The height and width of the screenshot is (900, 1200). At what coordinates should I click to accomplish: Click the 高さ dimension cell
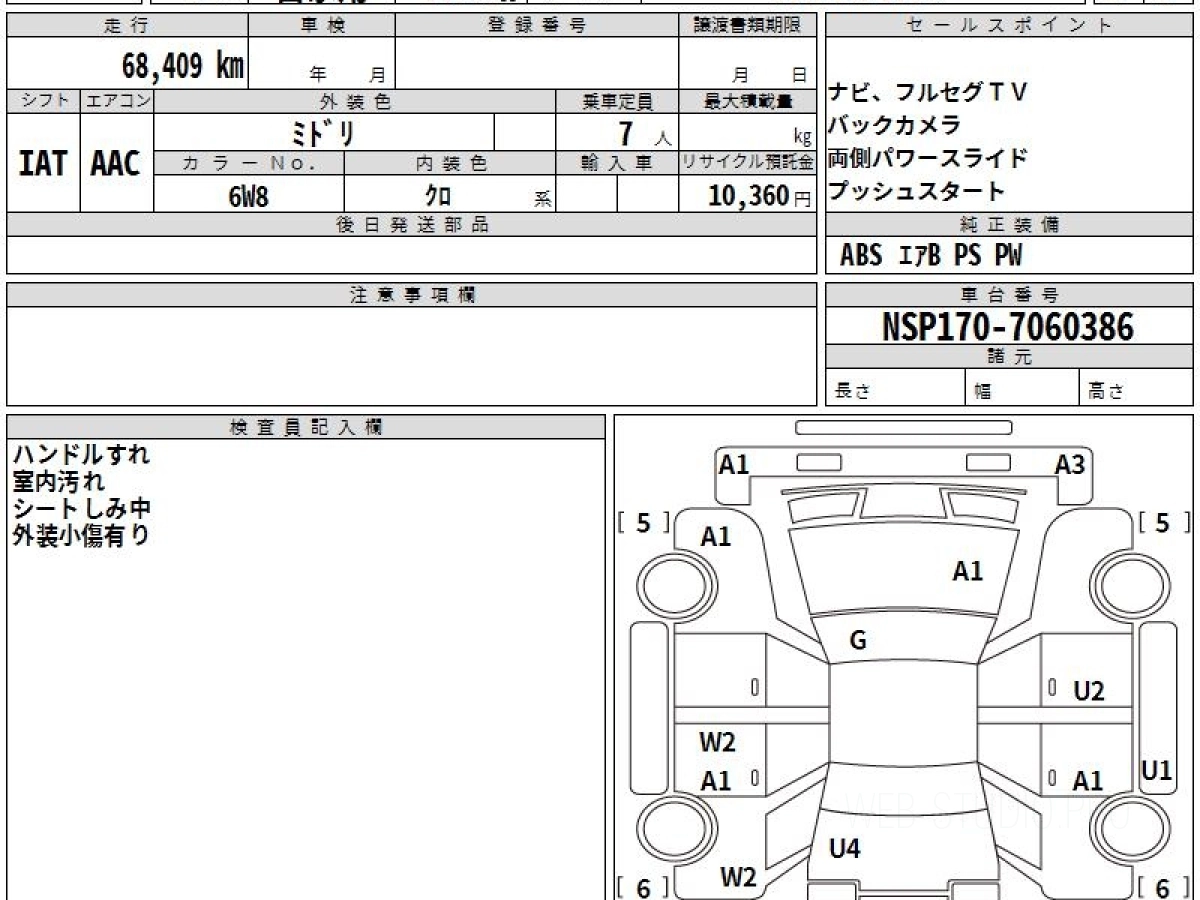point(1136,389)
